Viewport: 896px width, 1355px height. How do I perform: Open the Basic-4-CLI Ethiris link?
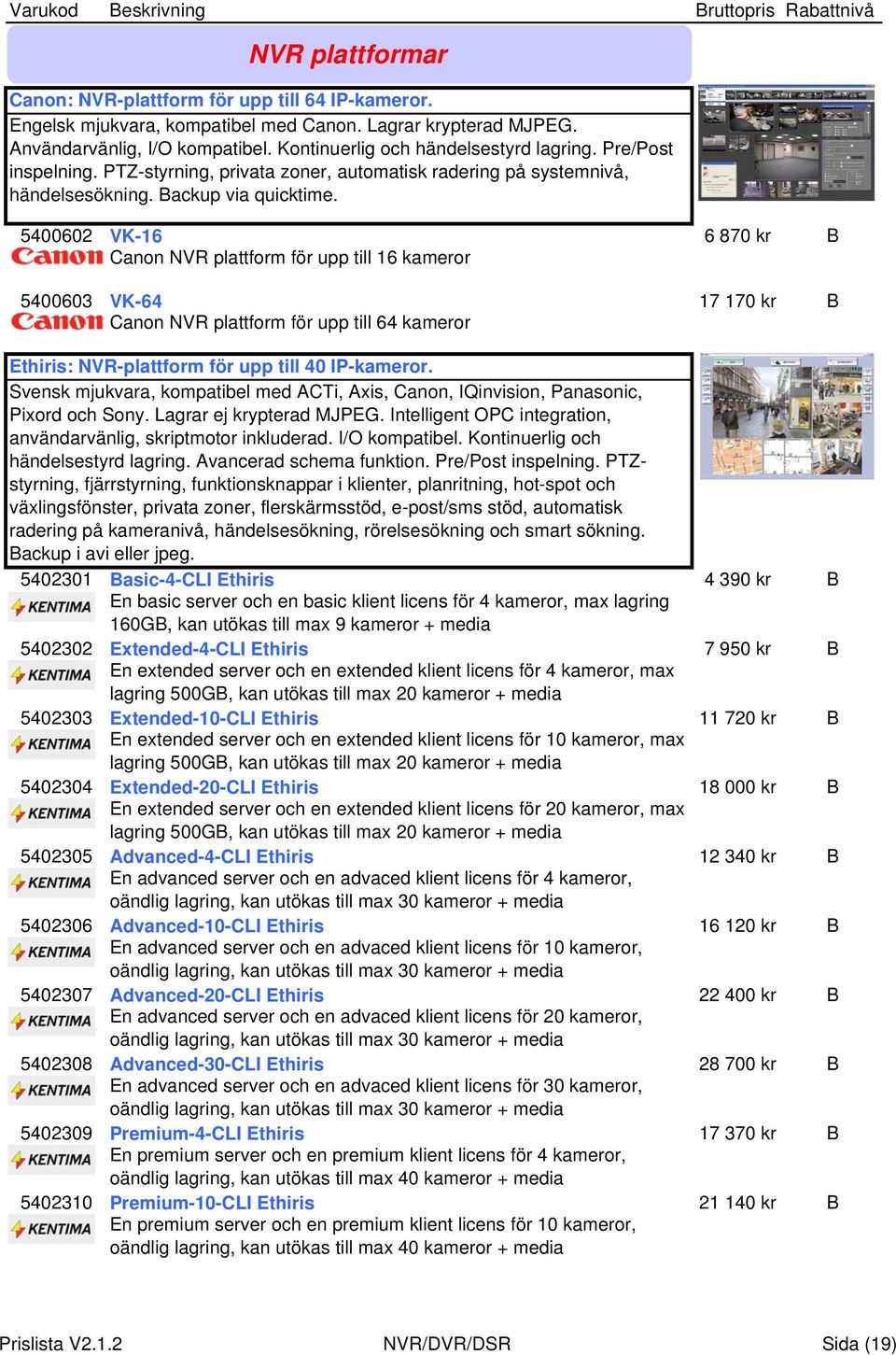192,580
